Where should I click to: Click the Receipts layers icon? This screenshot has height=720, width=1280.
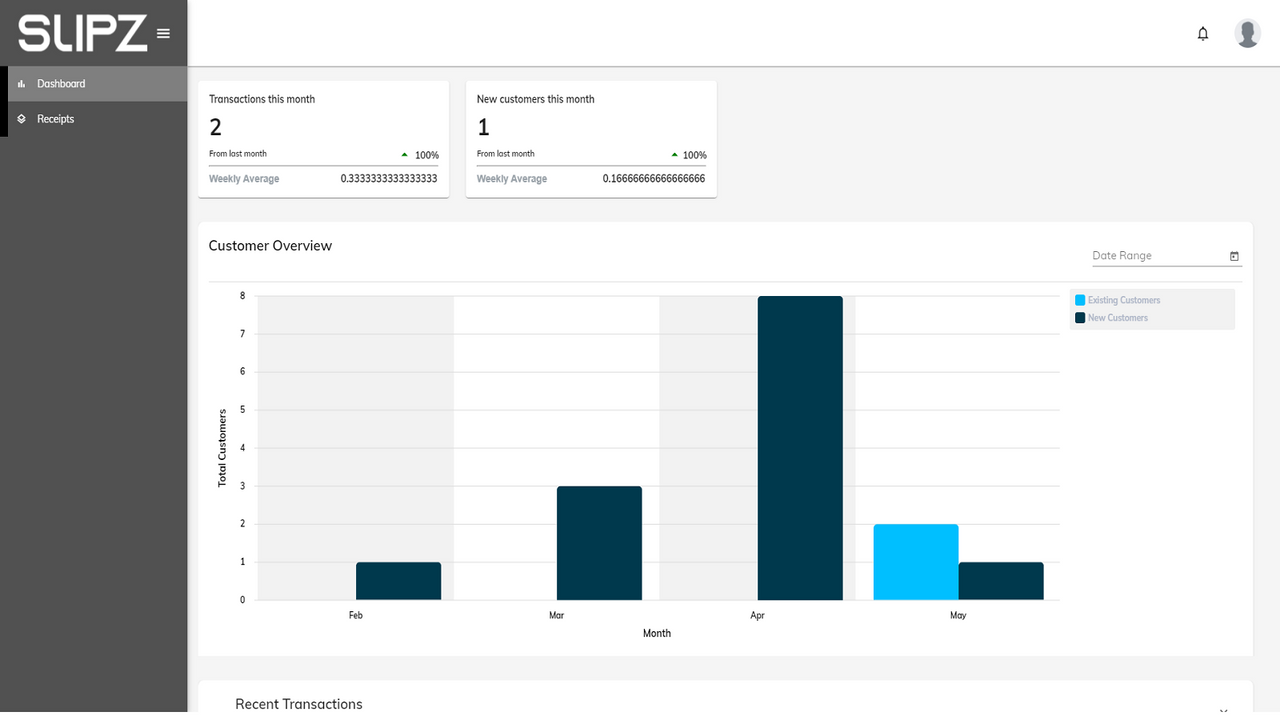coord(22,119)
